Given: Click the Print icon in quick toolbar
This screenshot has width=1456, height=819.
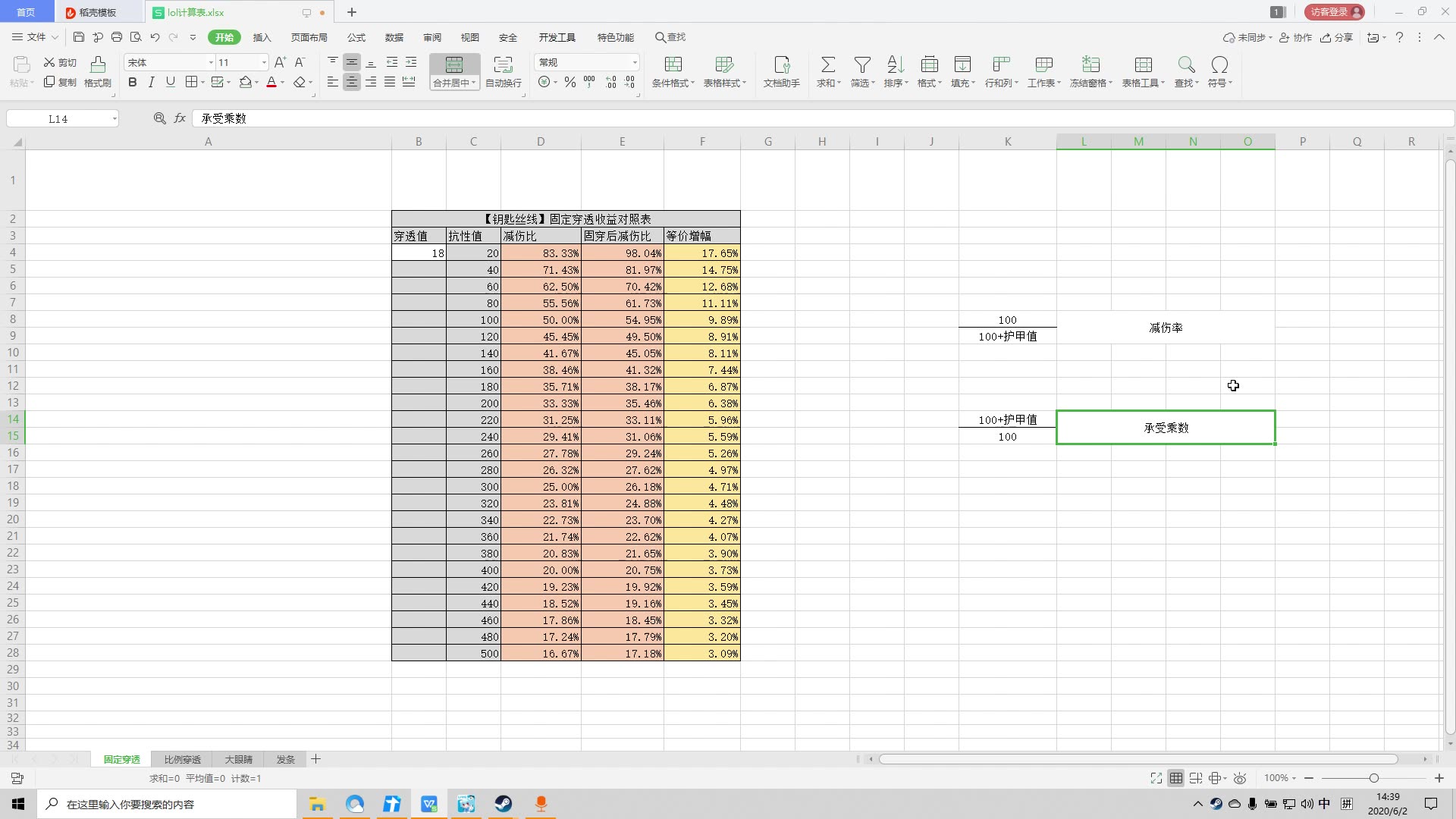Looking at the screenshot, I should point(117,37).
